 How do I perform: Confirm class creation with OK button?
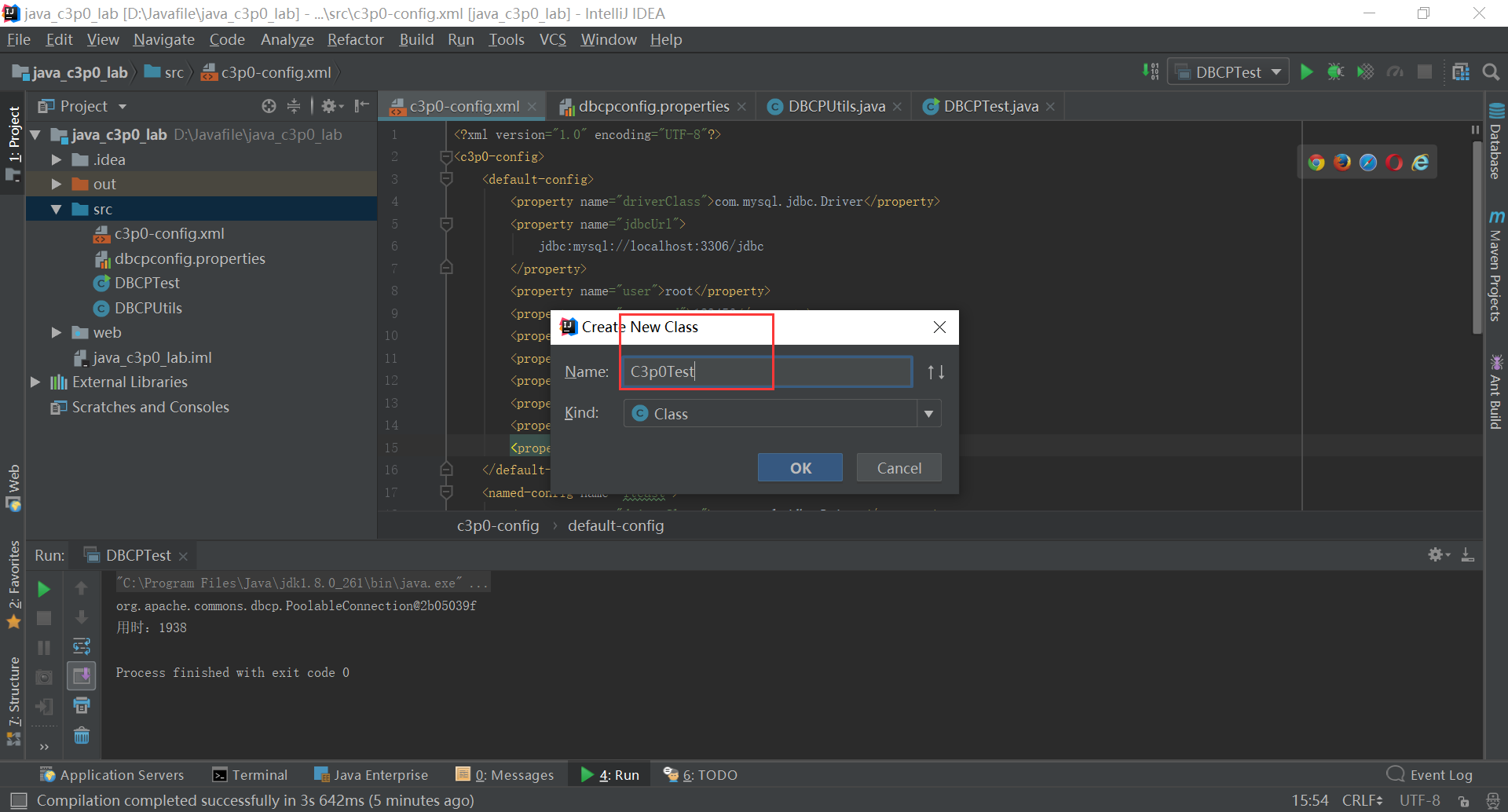[800, 467]
